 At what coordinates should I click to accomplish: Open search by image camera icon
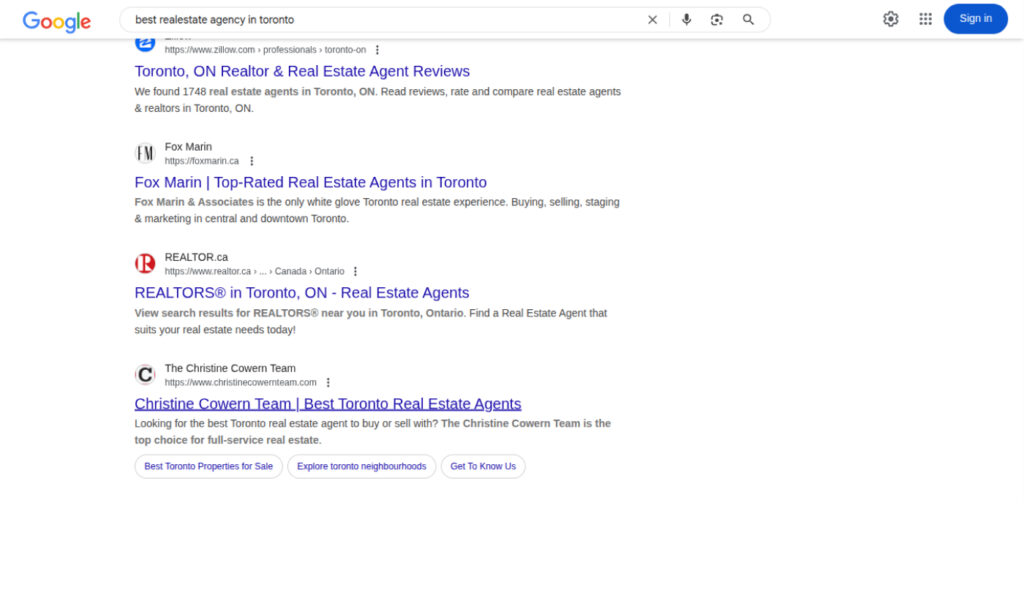tap(716, 20)
